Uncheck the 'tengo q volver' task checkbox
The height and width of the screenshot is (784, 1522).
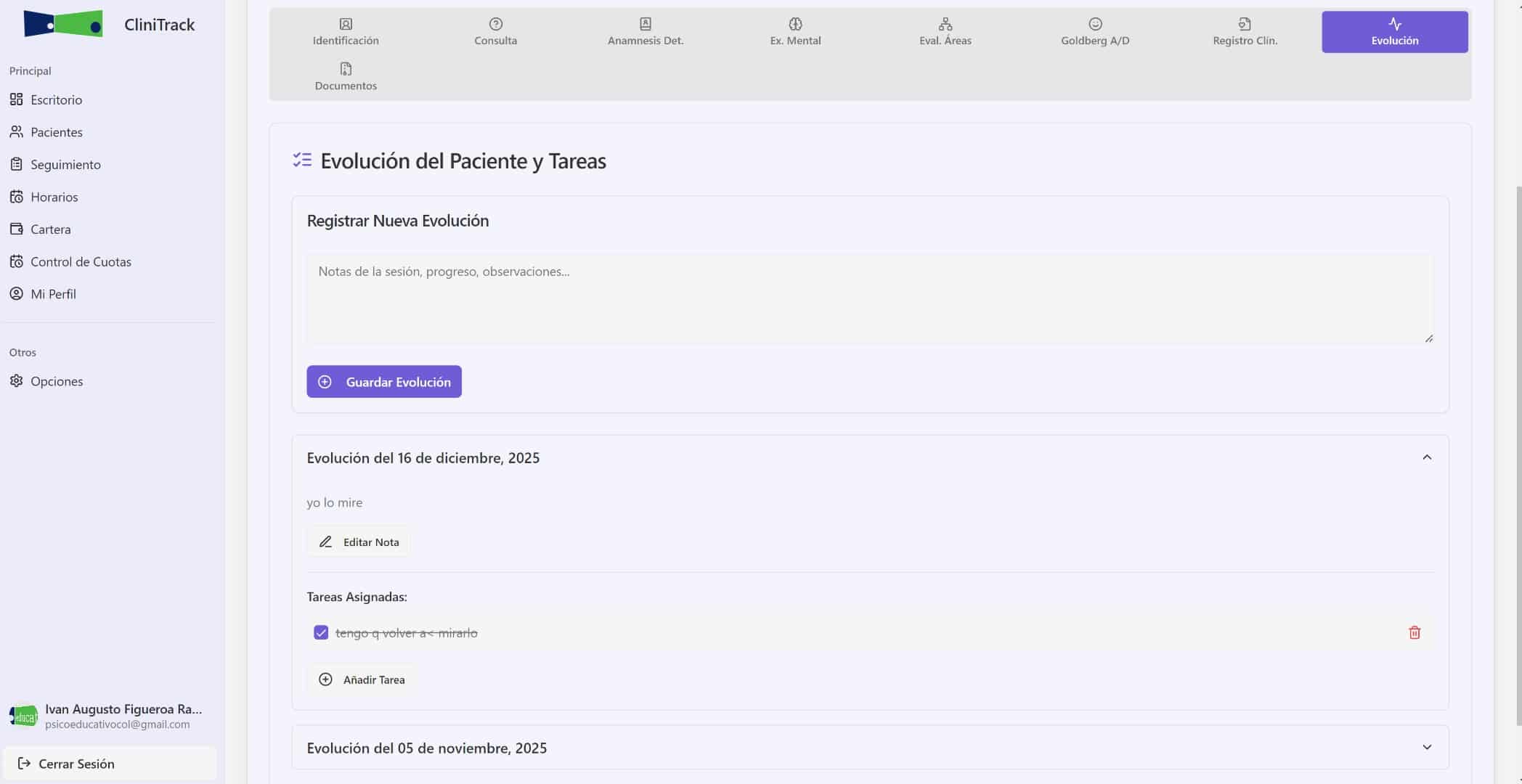click(321, 632)
